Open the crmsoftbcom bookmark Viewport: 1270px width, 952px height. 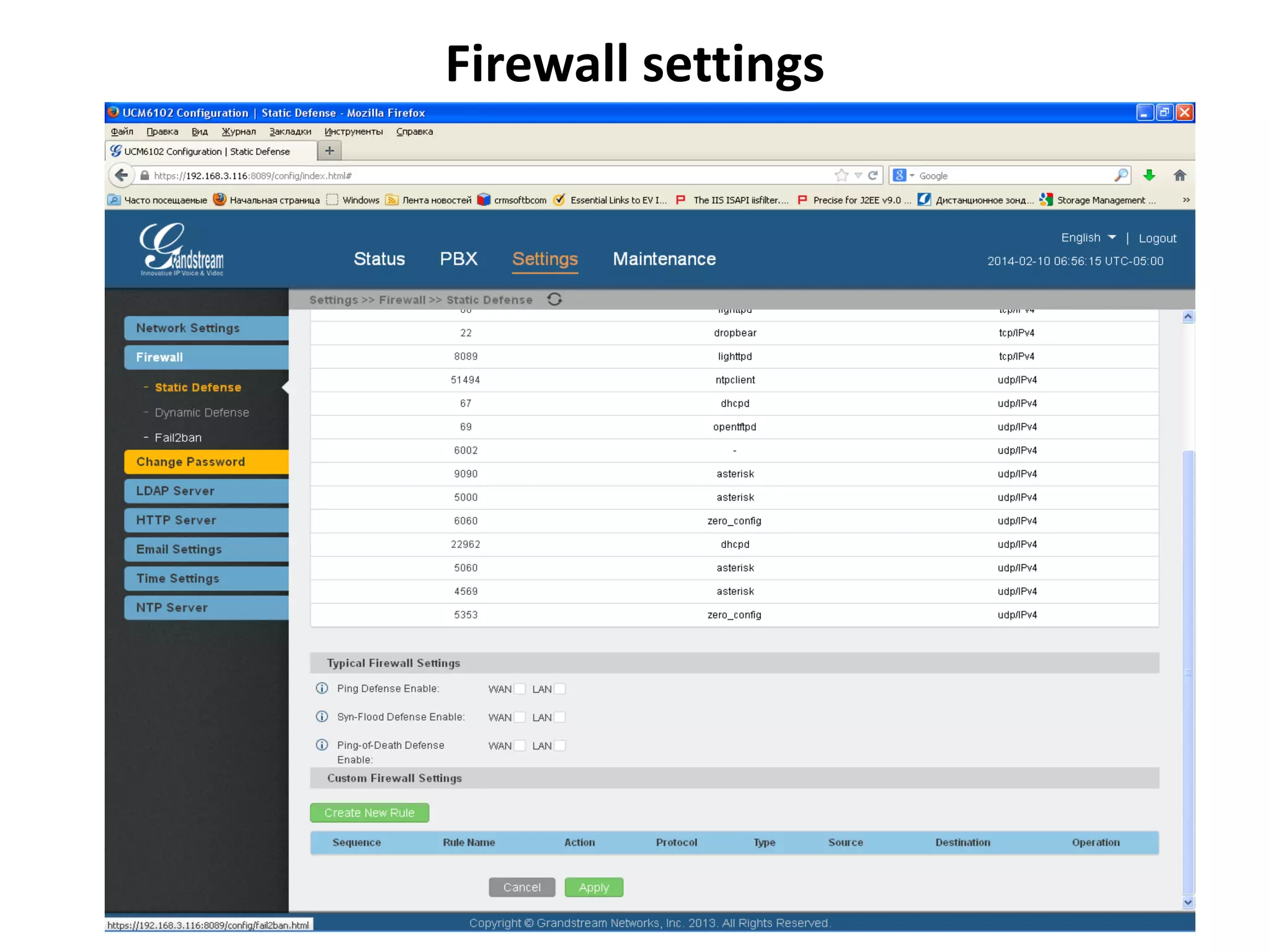coord(512,200)
